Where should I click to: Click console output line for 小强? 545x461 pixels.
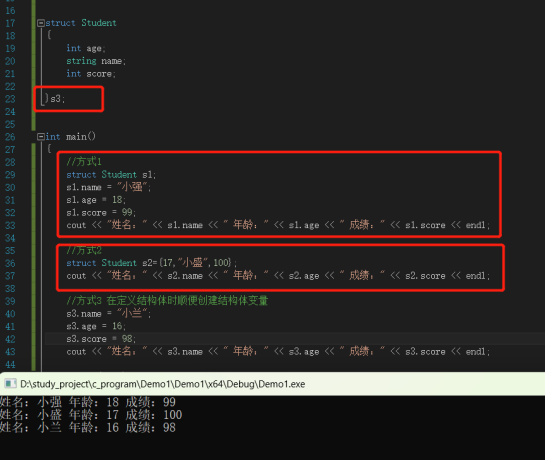point(88,402)
